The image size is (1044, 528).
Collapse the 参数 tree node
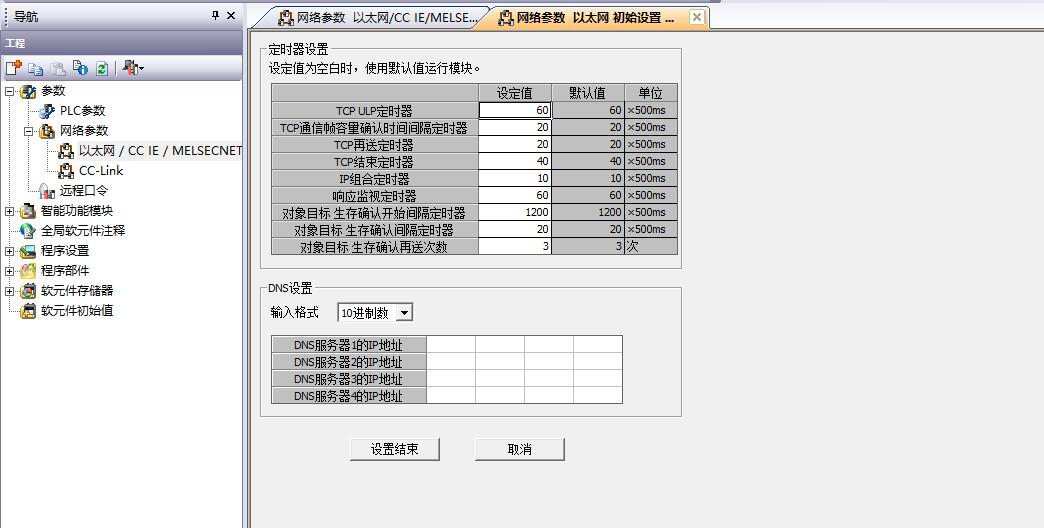[x=10, y=91]
